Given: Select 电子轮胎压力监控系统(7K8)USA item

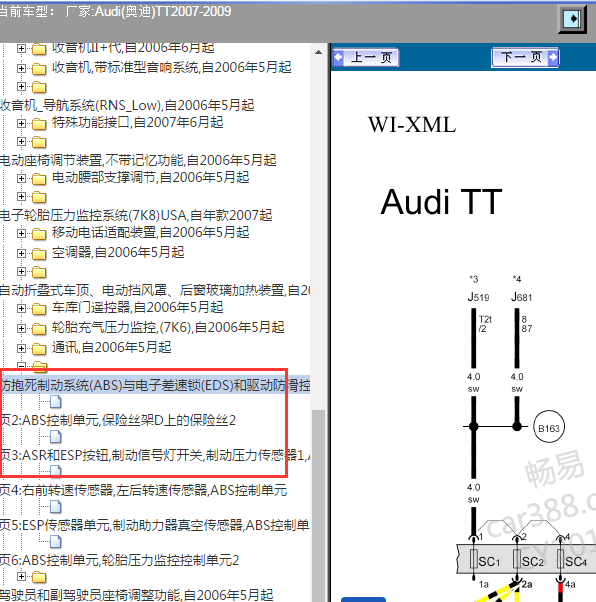Looking at the screenshot, I should click(136, 215).
